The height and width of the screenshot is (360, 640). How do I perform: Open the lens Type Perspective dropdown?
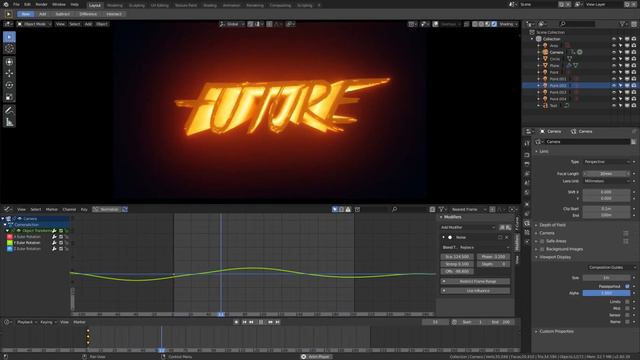click(x=607, y=162)
